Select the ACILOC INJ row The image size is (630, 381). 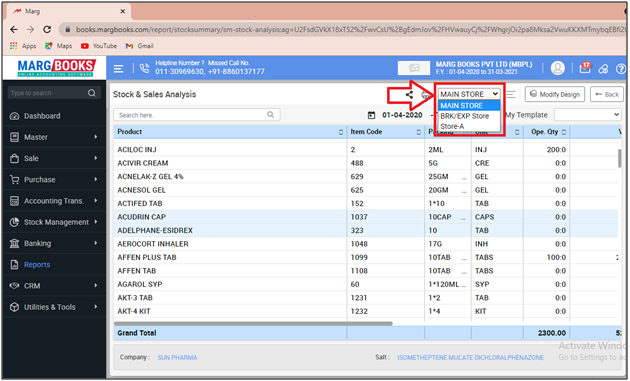(x=366, y=150)
